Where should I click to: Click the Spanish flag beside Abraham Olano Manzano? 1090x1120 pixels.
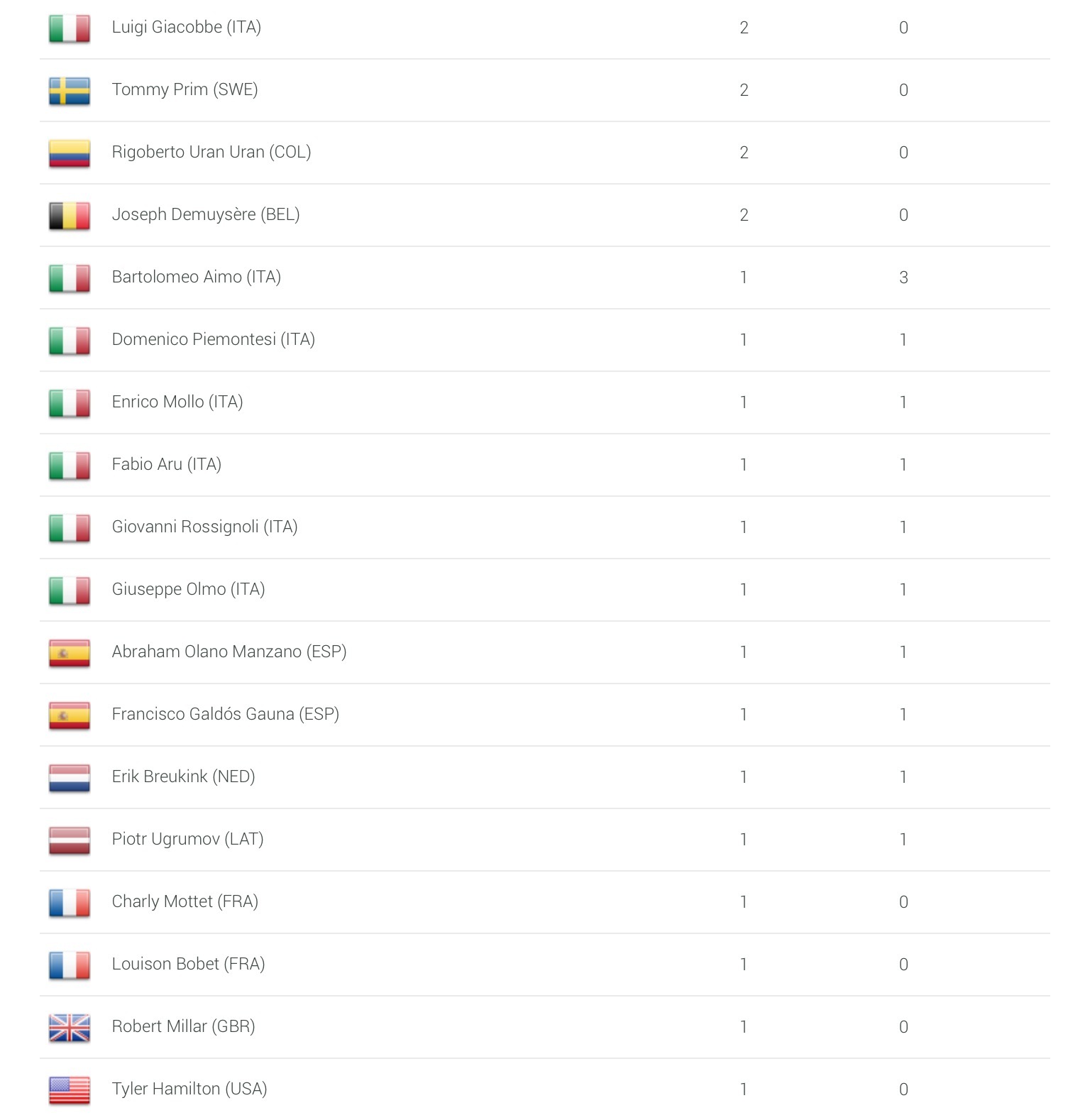coord(70,653)
